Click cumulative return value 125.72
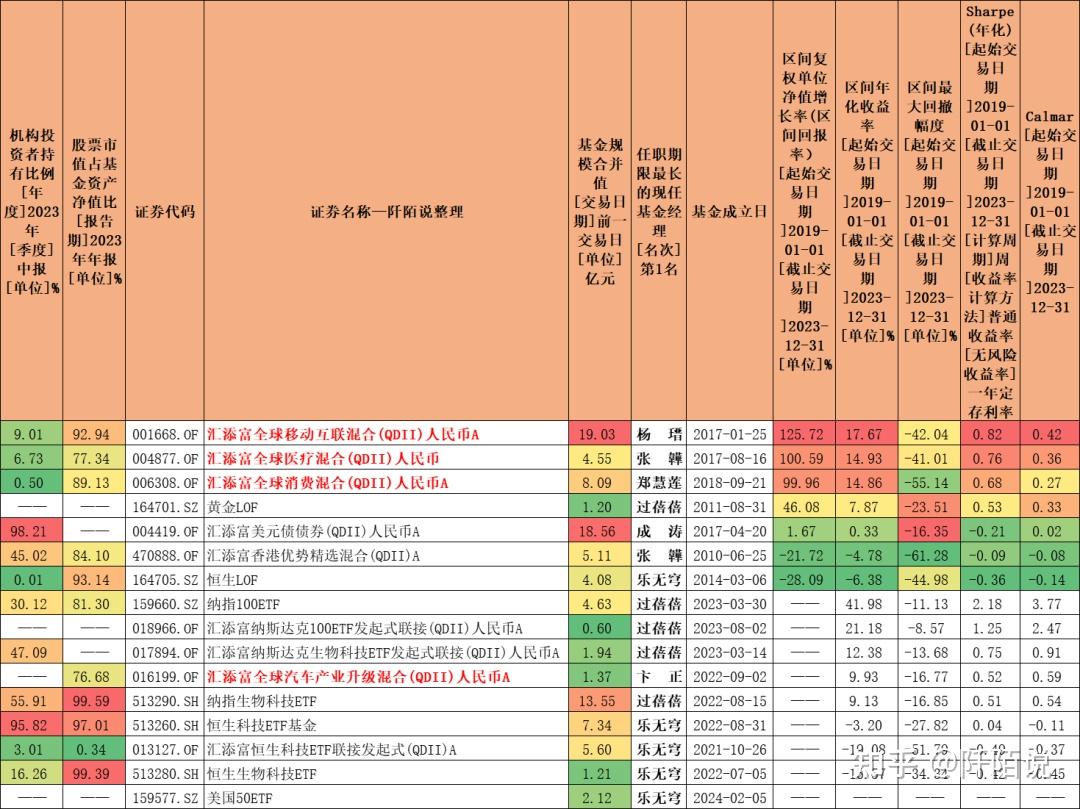This screenshot has height=809, width=1080. [x=804, y=434]
